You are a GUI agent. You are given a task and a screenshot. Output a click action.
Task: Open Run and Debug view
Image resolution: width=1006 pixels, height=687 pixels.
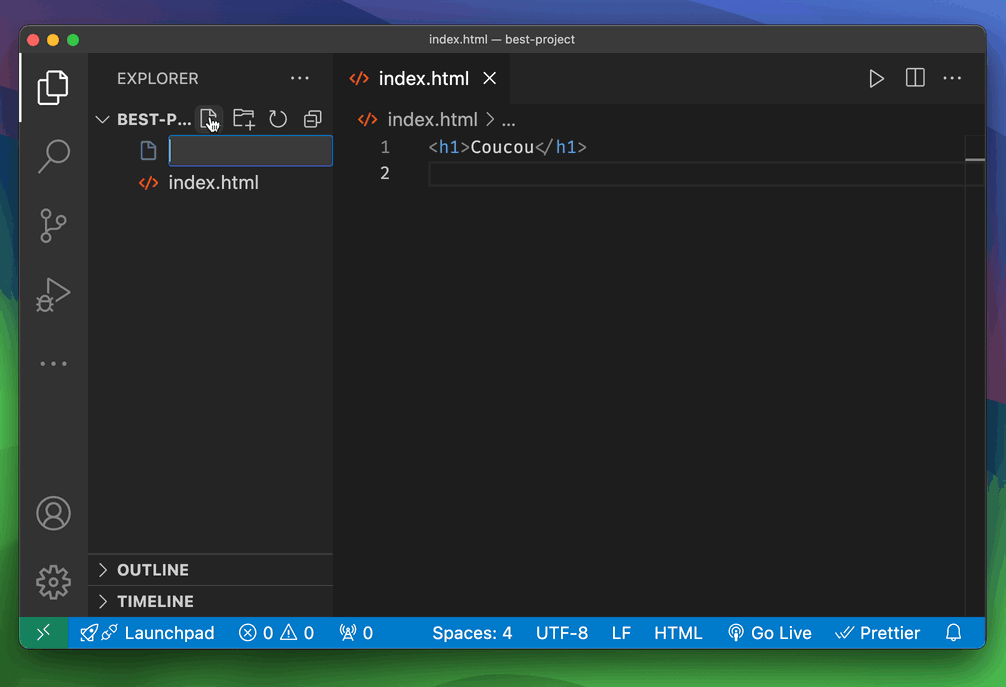[x=53, y=294]
